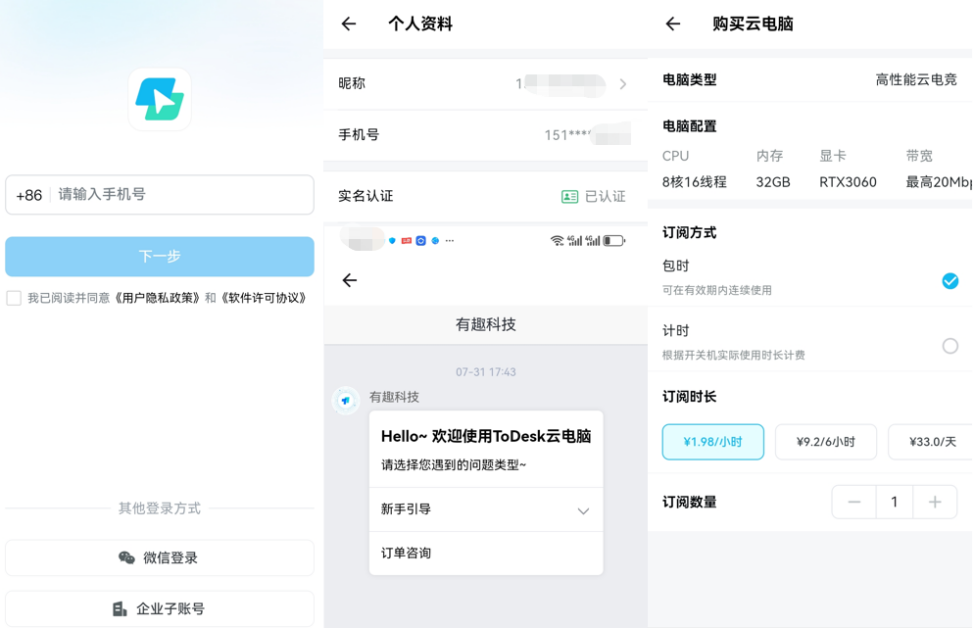The image size is (974, 628).
Task: Open 《软件许可协议》 link
Action: click(264, 298)
